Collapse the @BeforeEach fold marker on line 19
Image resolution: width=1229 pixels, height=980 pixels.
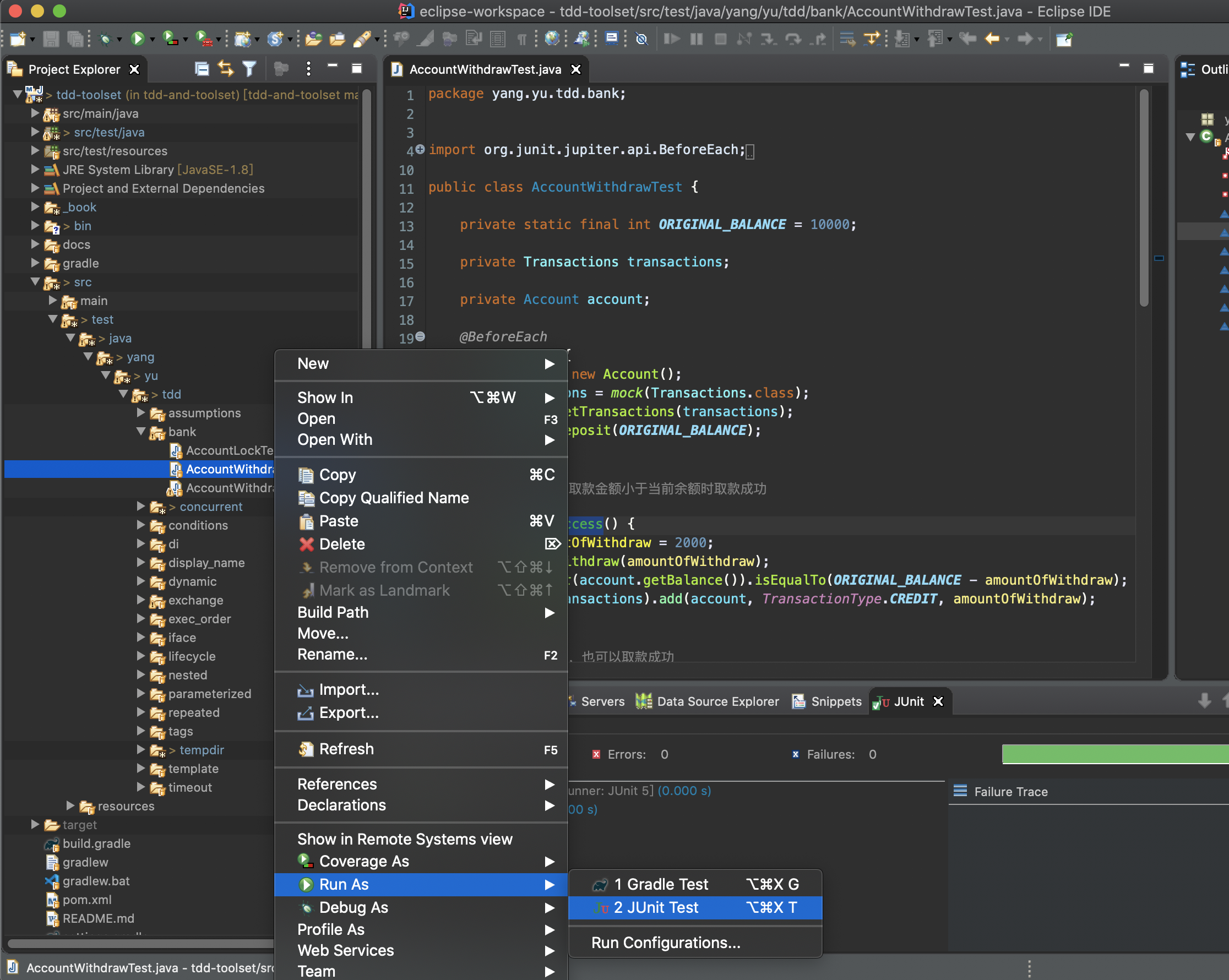420,336
